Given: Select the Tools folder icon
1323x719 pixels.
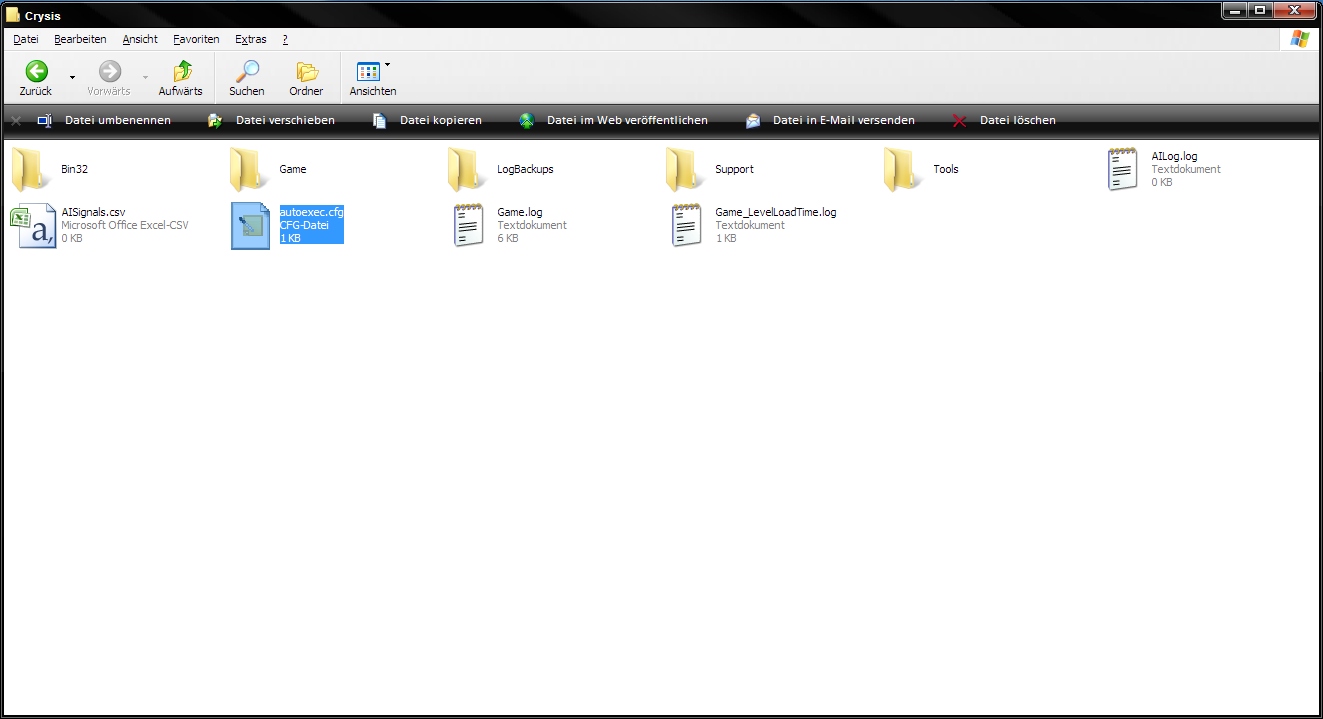Looking at the screenshot, I should [904, 169].
